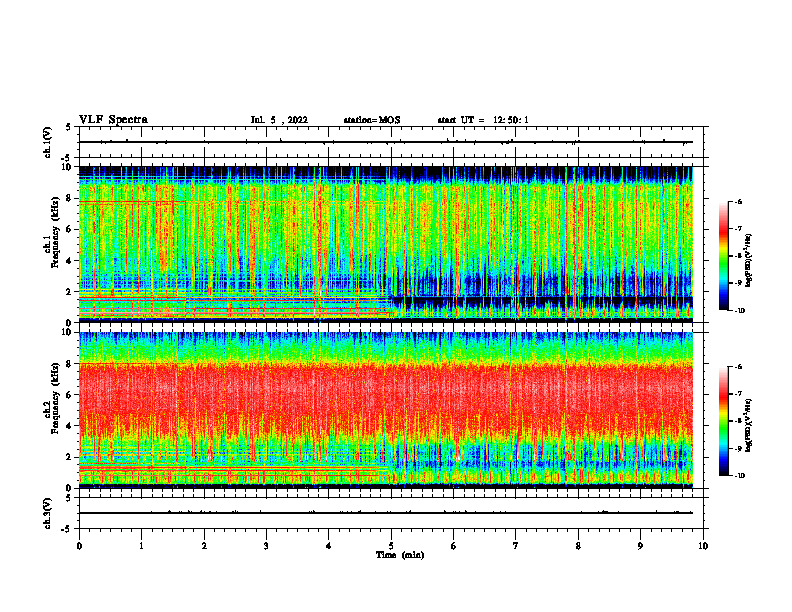Click the ch.3 voltage waveform trace
792x612 pixels.
386,513
